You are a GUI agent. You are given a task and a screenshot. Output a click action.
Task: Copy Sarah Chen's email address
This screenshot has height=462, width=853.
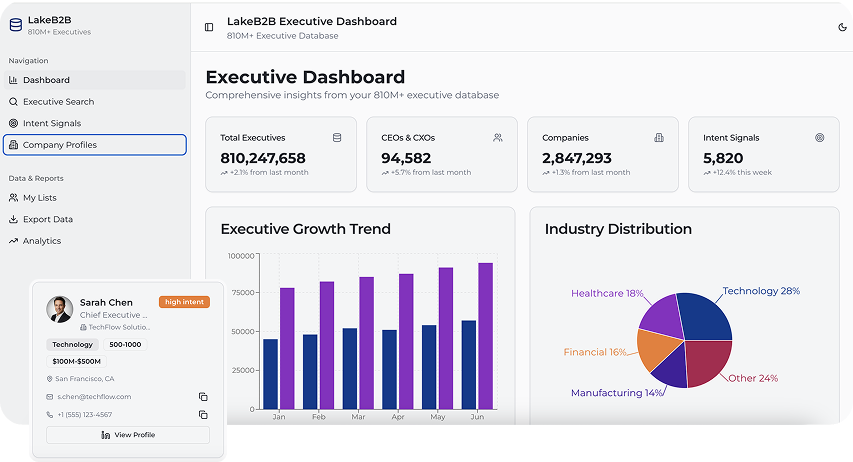[203, 397]
